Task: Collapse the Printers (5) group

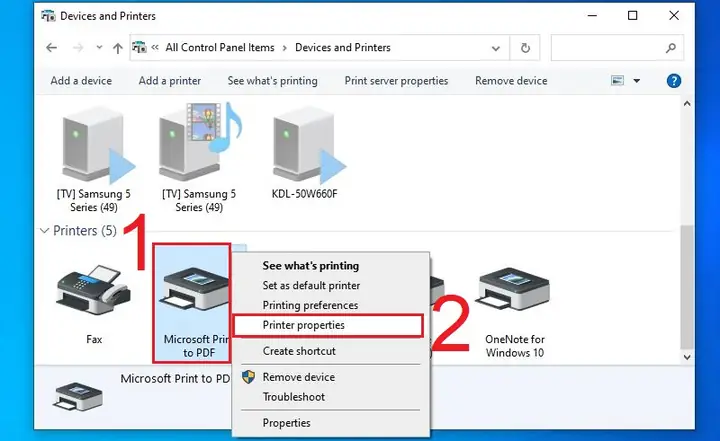Action: coord(45,231)
